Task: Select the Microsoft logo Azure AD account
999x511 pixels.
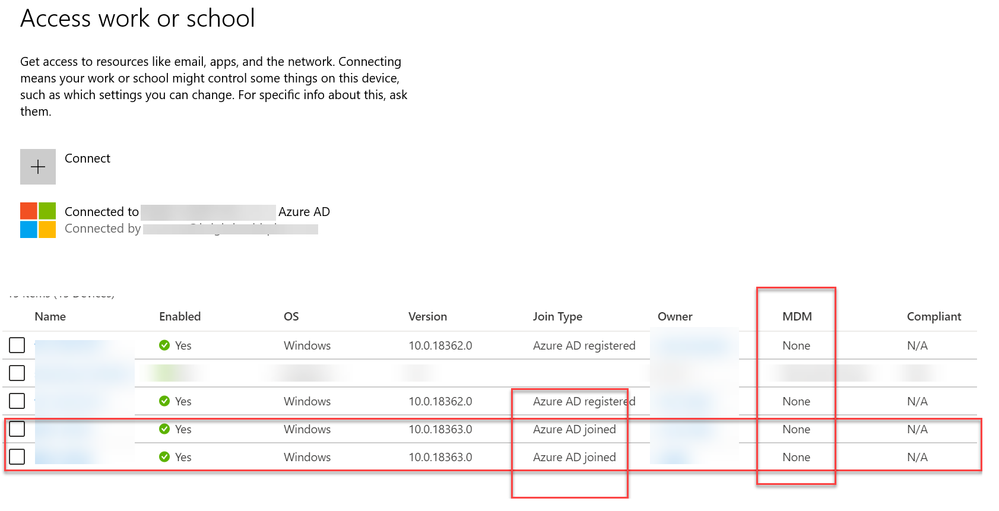Action: (x=38, y=220)
